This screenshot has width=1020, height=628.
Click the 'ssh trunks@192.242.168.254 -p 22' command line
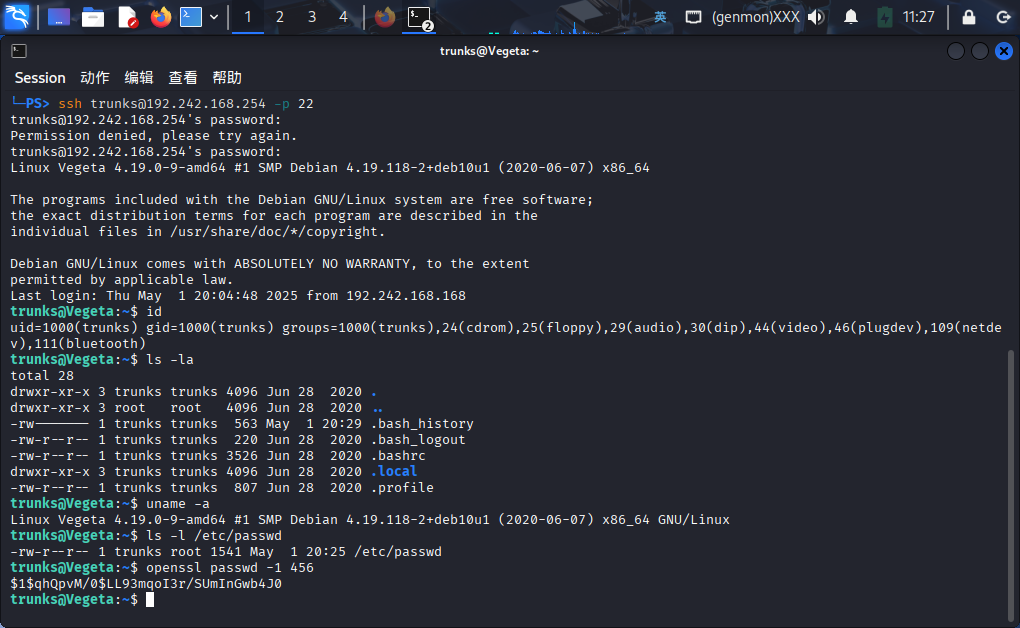click(x=186, y=103)
